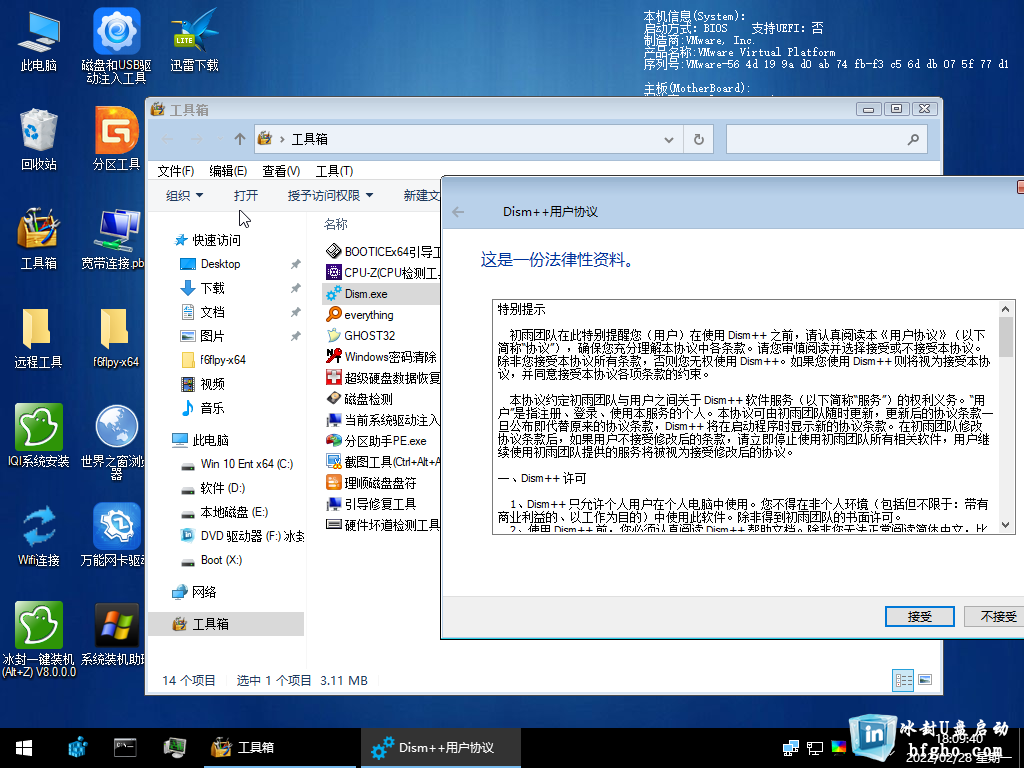Open the 远程工具 desktop folder

click(x=39, y=338)
